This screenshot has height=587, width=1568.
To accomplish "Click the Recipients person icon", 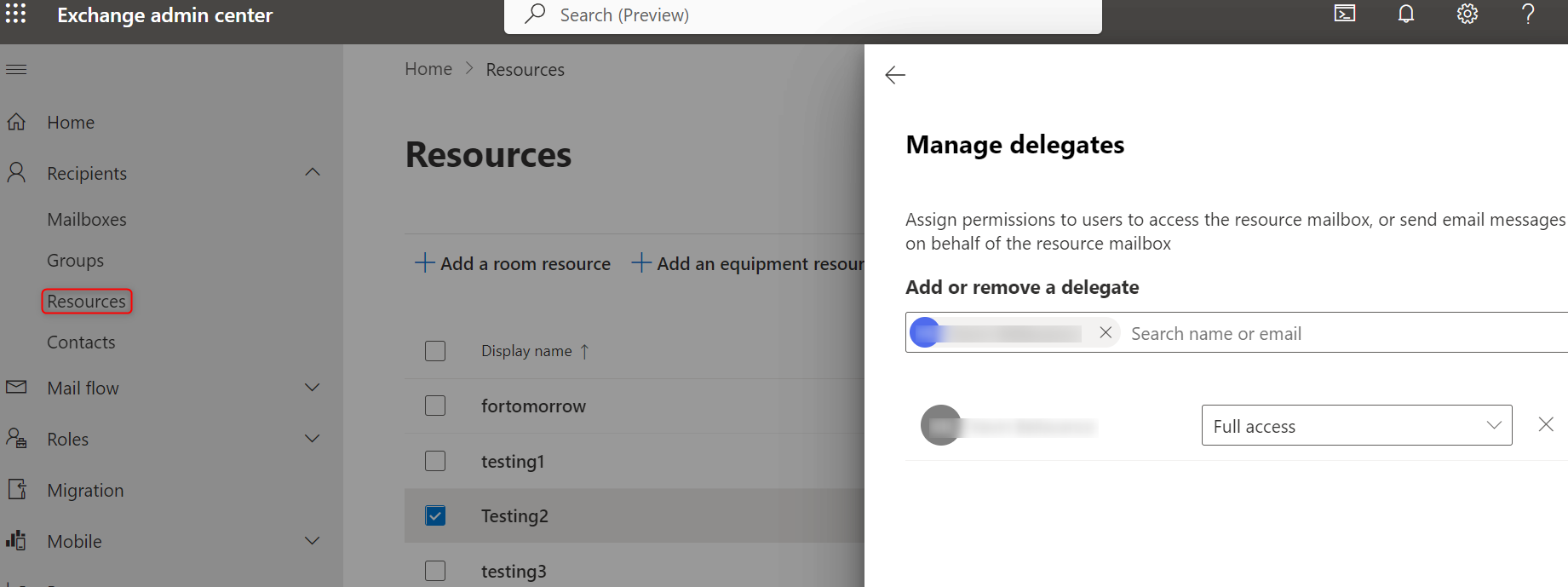I will click(16, 173).
